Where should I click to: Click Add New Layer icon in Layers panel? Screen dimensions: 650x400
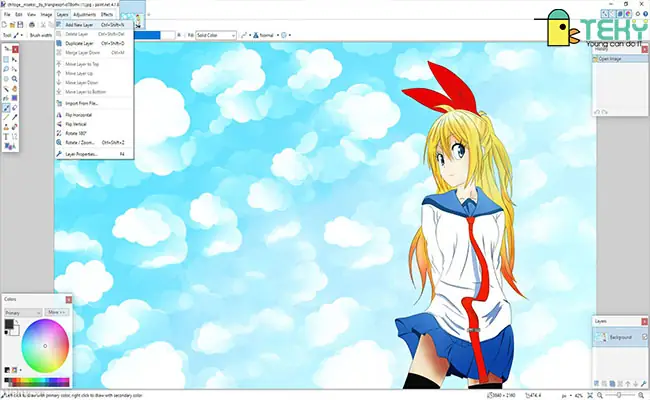pos(596,383)
